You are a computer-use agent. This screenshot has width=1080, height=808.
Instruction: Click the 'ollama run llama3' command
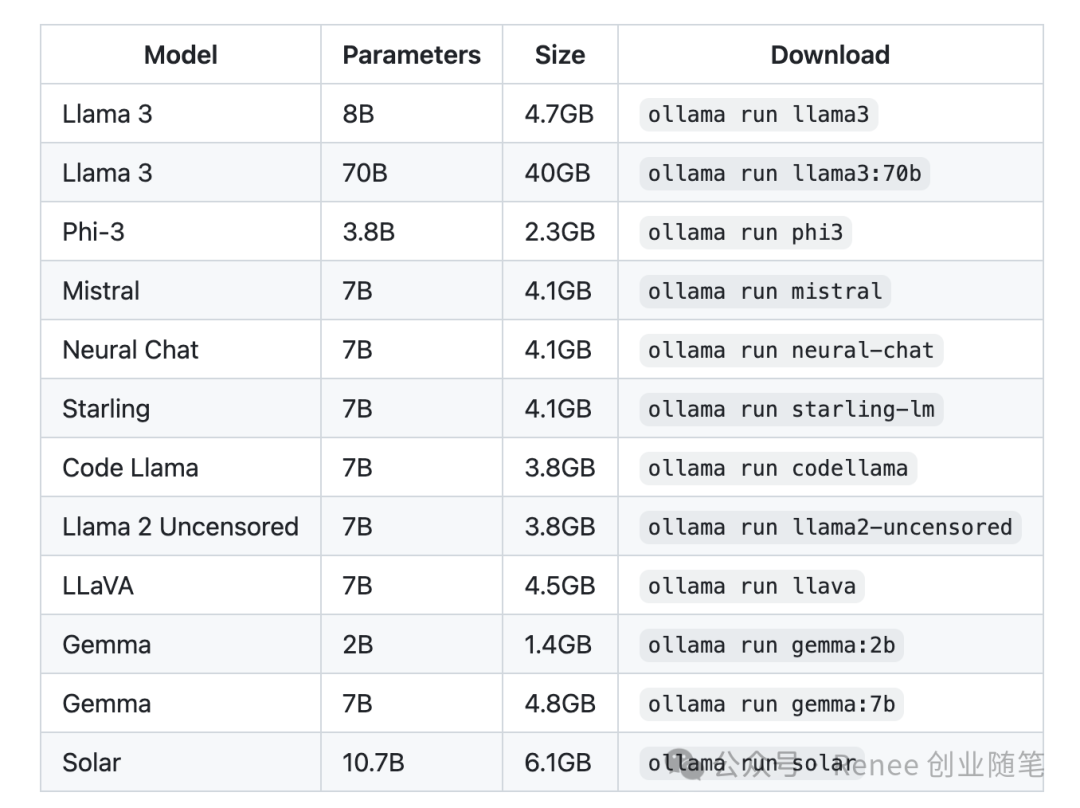(x=758, y=114)
